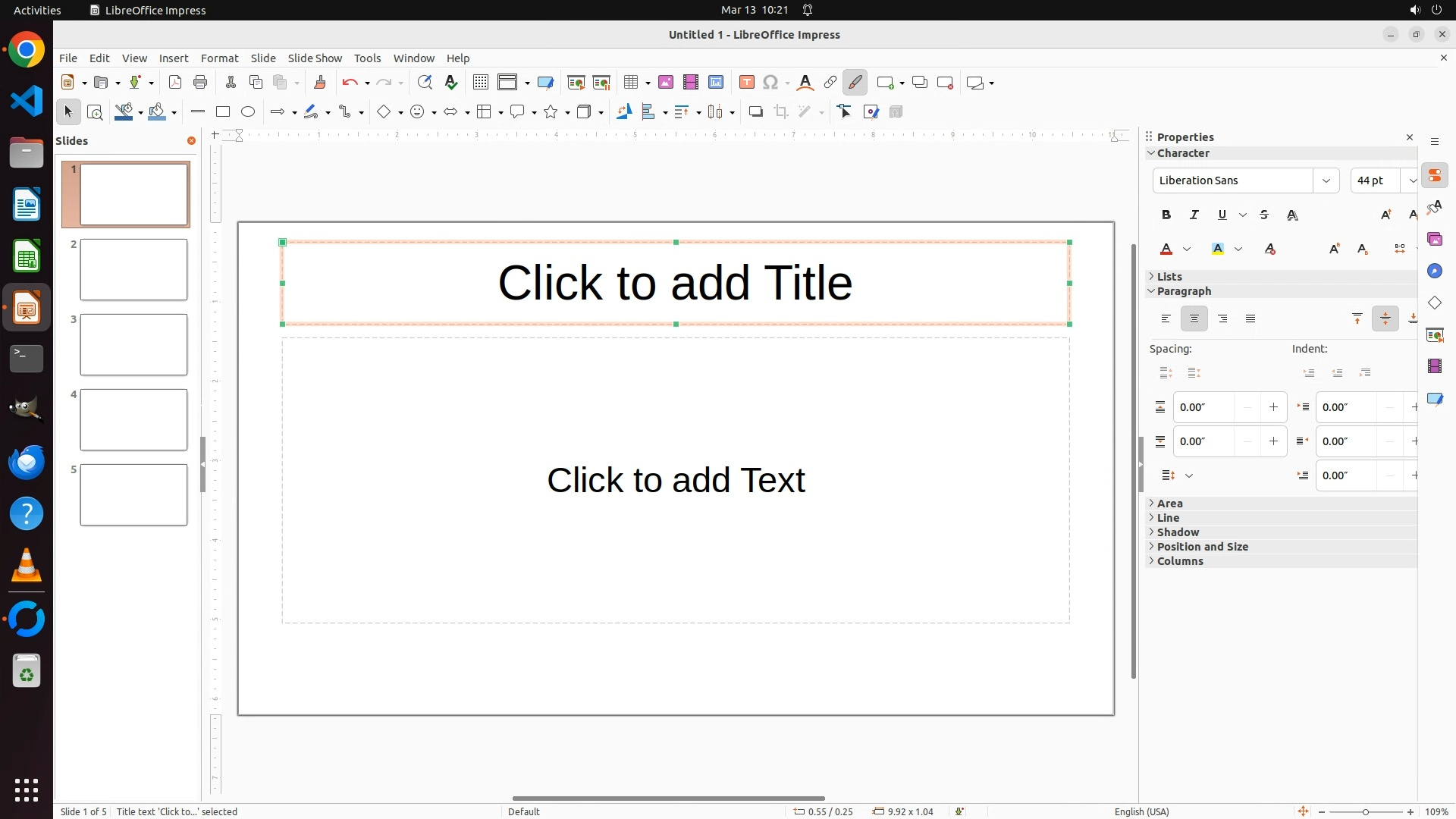Viewport: 1456px width, 819px height.
Task: Open the font name dropdown
Action: click(x=1326, y=180)
